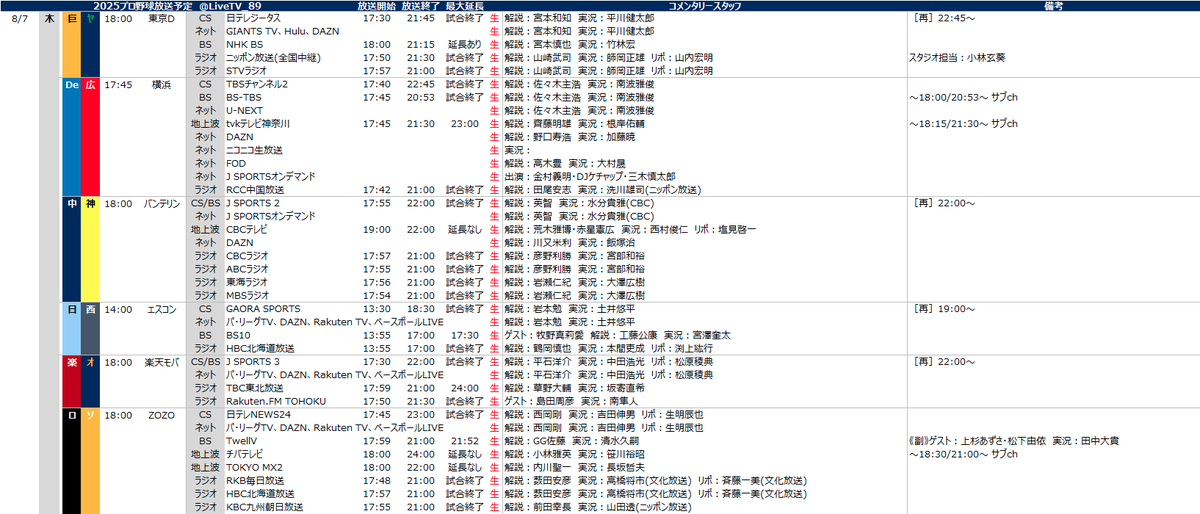Click the CBCテレビ cell
Viewport: 1200px width, 514px height.
coord(246,229)
